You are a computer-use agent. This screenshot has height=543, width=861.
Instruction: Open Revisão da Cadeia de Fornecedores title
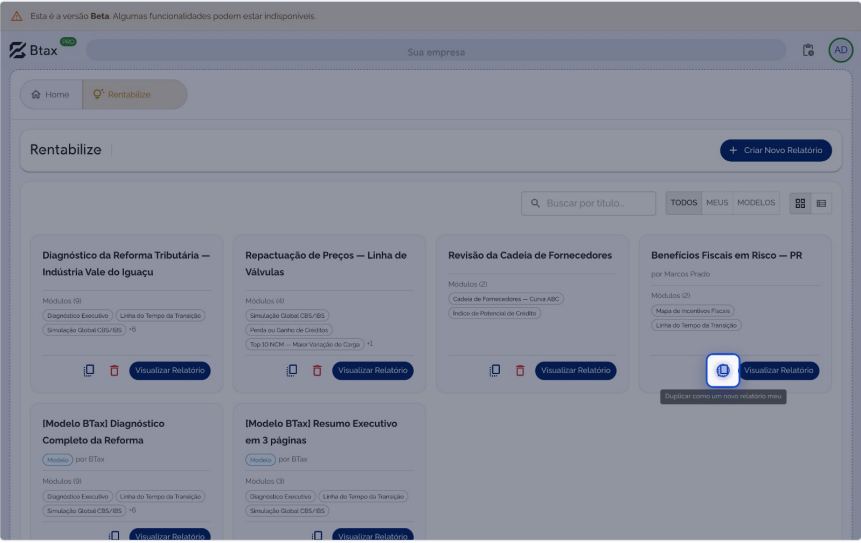[x=530, y=255]
